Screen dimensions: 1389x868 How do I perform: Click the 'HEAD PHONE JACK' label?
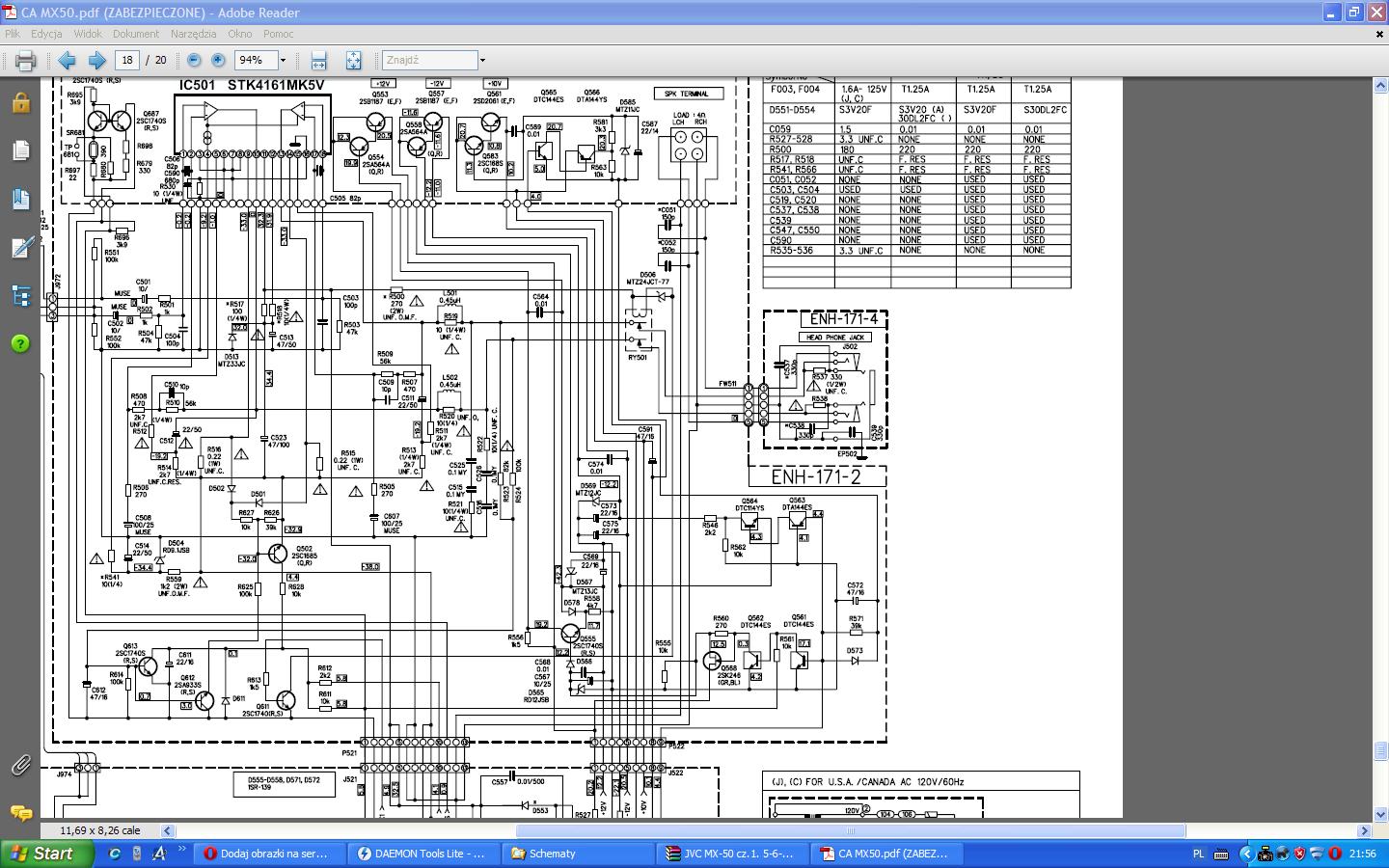click(x=835, y=338)
